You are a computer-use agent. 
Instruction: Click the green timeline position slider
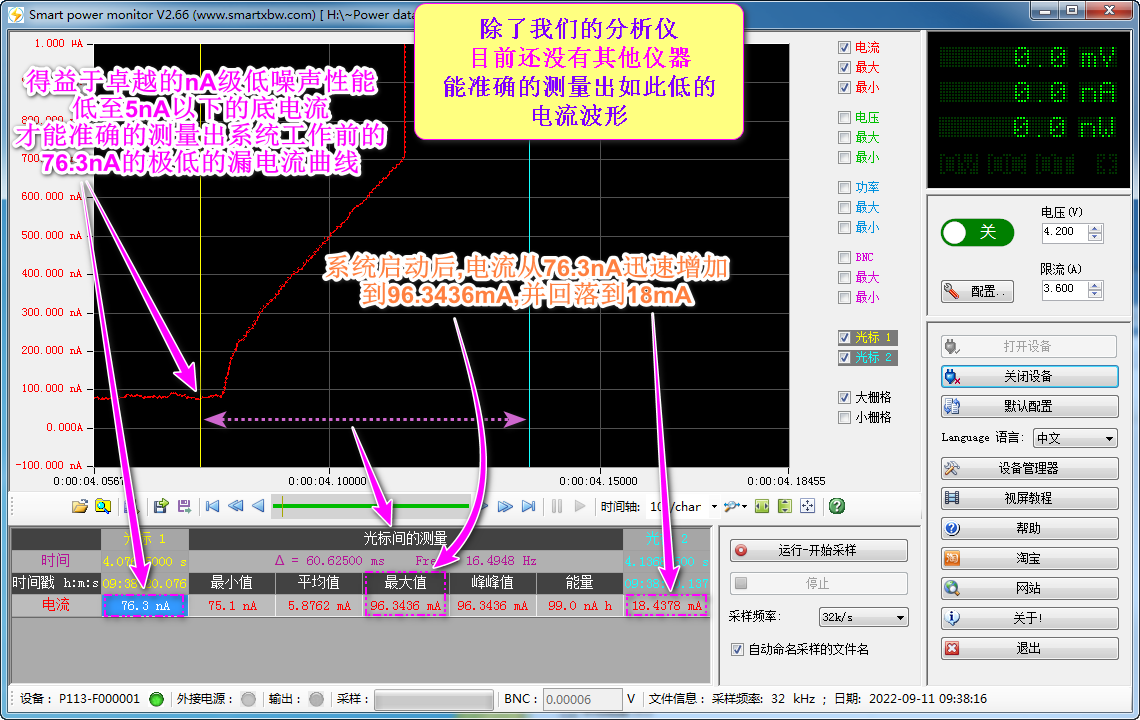(370, 506)
